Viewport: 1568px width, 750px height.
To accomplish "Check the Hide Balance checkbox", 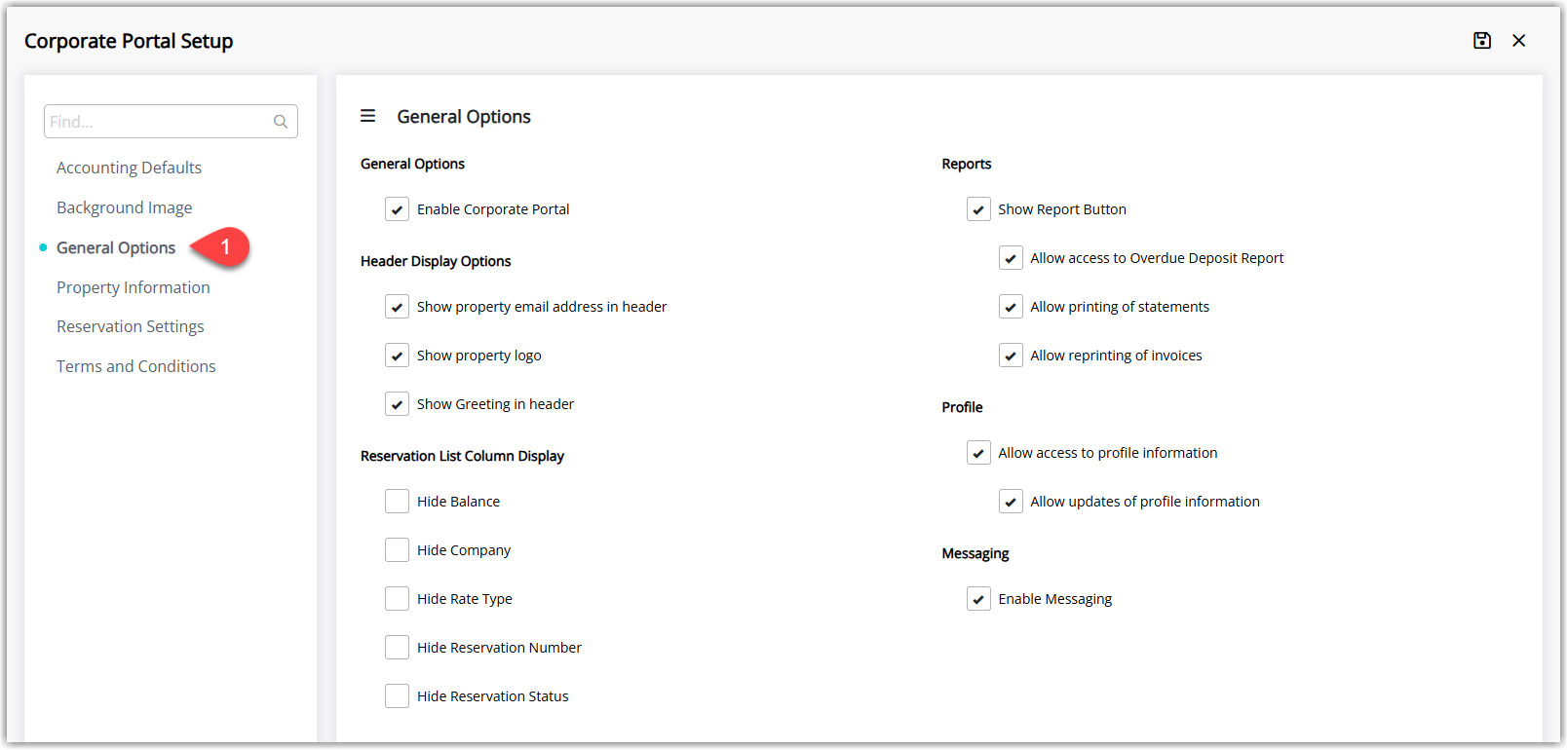I will point(397,502).
